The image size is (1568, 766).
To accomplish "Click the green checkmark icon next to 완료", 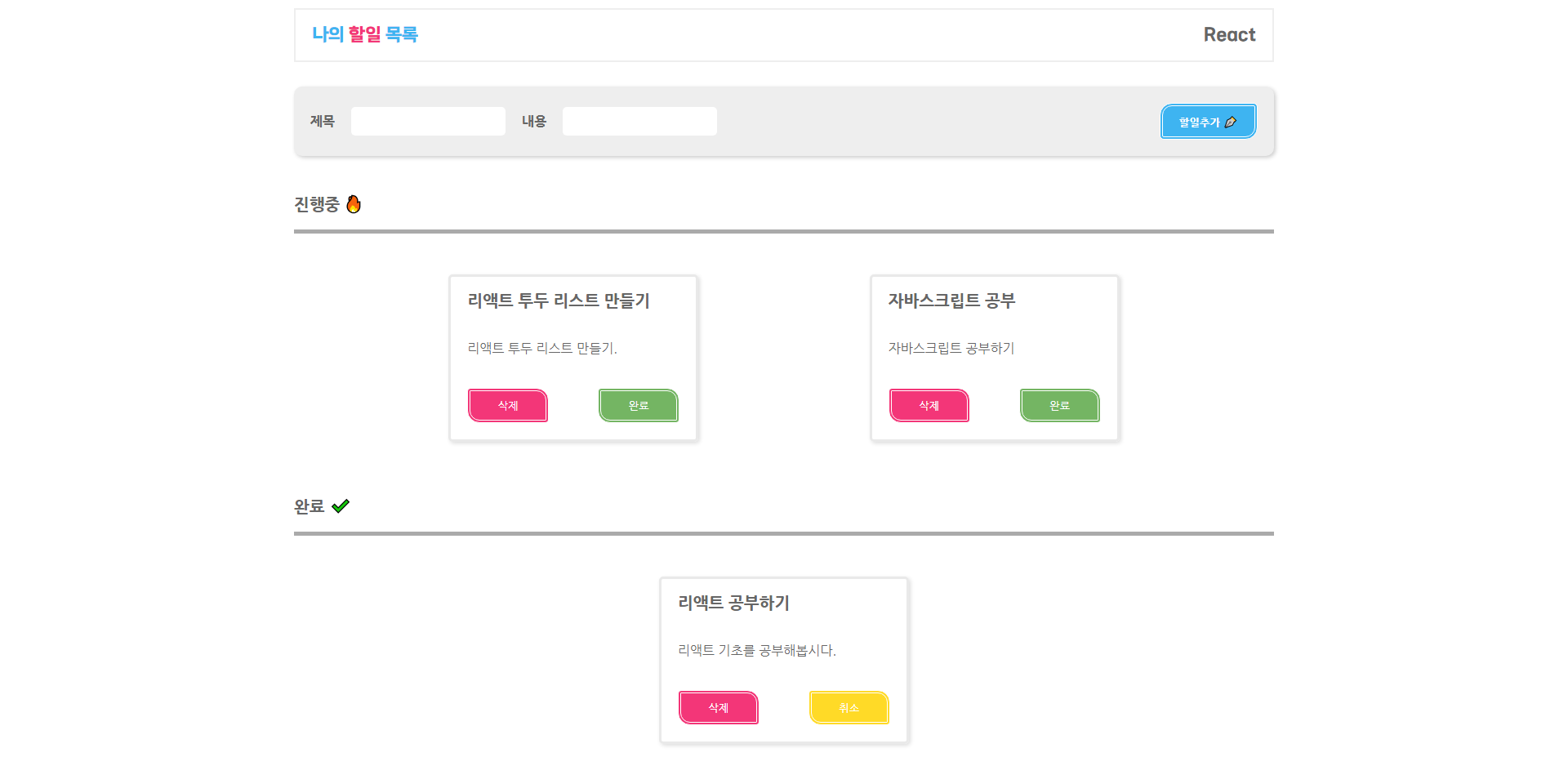I will (341, 506).
